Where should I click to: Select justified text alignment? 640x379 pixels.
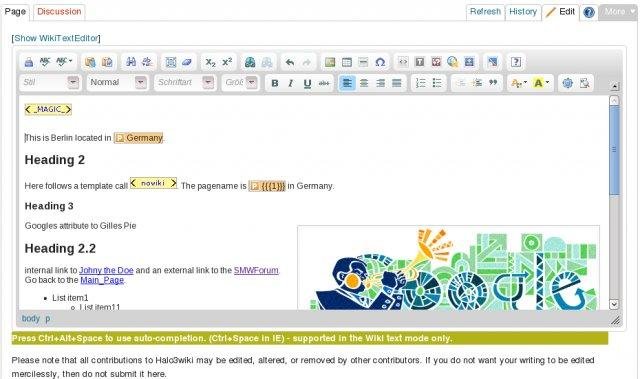point(397,83)
